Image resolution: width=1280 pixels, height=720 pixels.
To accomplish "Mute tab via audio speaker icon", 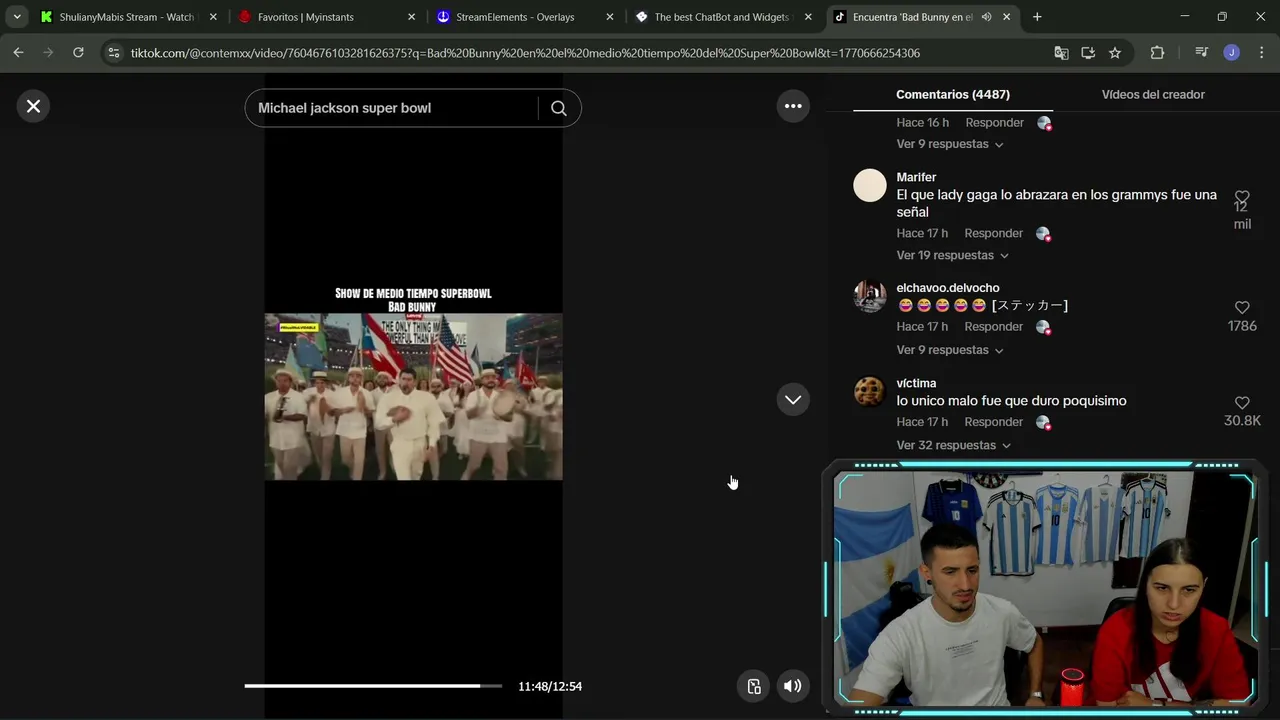I will click(x=987, y=17).
